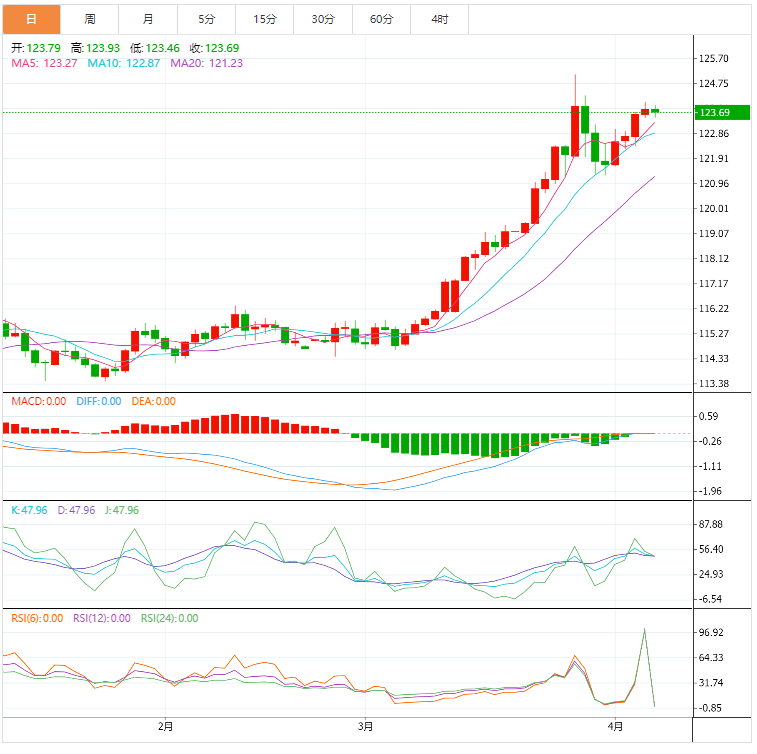Choose the 30分 interval tab
757x754 pixels.
click(323, 19)
